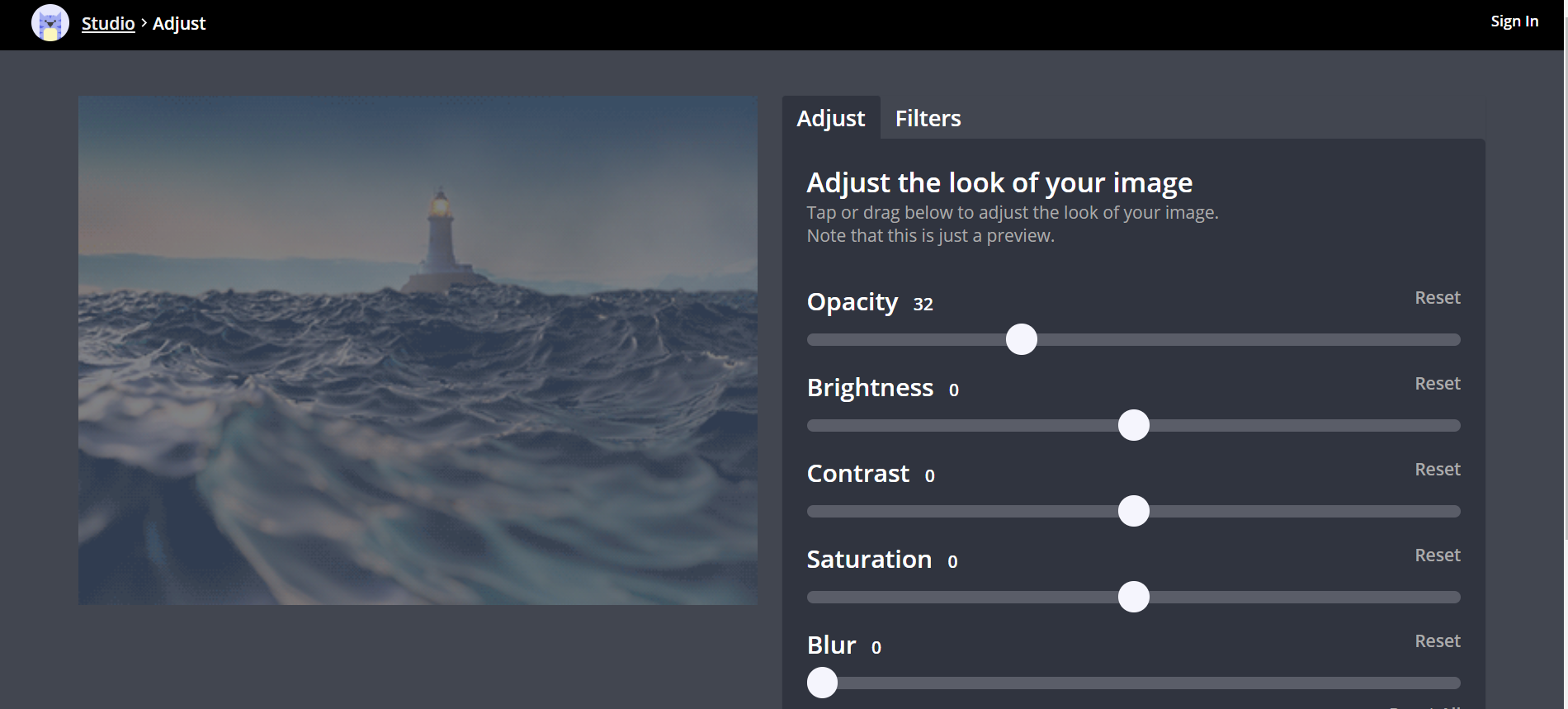
Task: Click the Blur label
Action: [x=831, y=645]
